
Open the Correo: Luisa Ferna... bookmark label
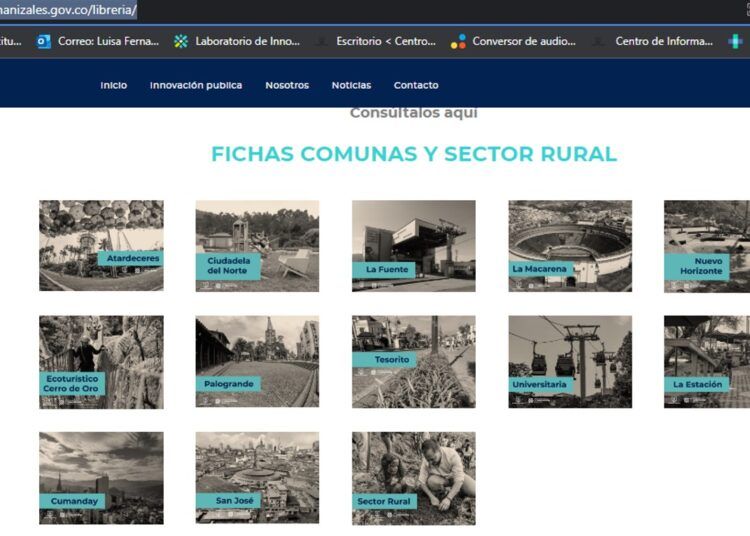pos(108,42)
